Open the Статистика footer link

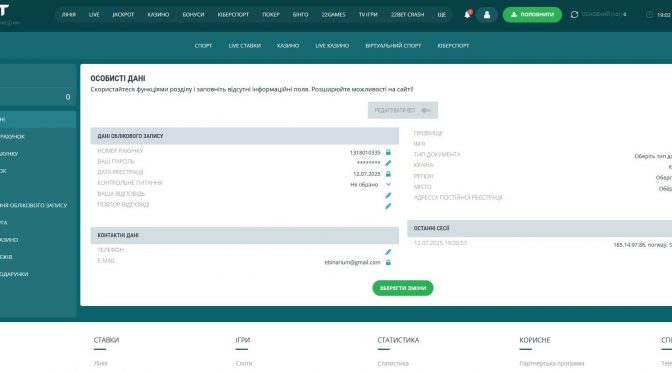[393, 363]
